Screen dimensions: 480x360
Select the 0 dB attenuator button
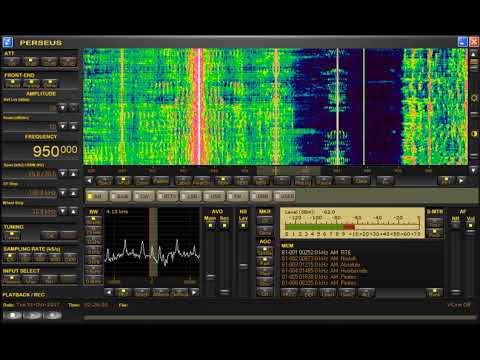click(12, 62)
